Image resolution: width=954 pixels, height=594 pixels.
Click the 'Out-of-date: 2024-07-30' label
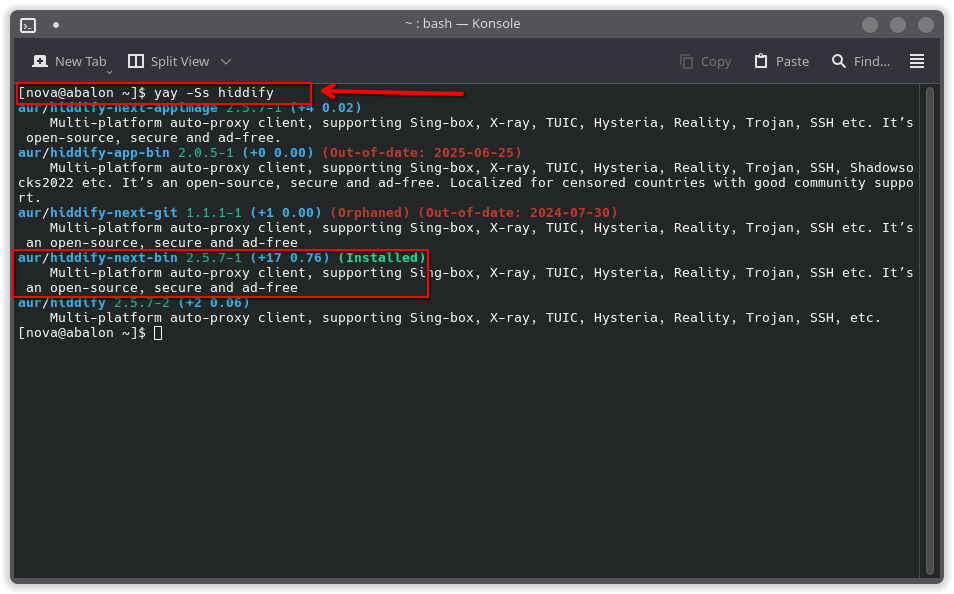pos(518,213)
